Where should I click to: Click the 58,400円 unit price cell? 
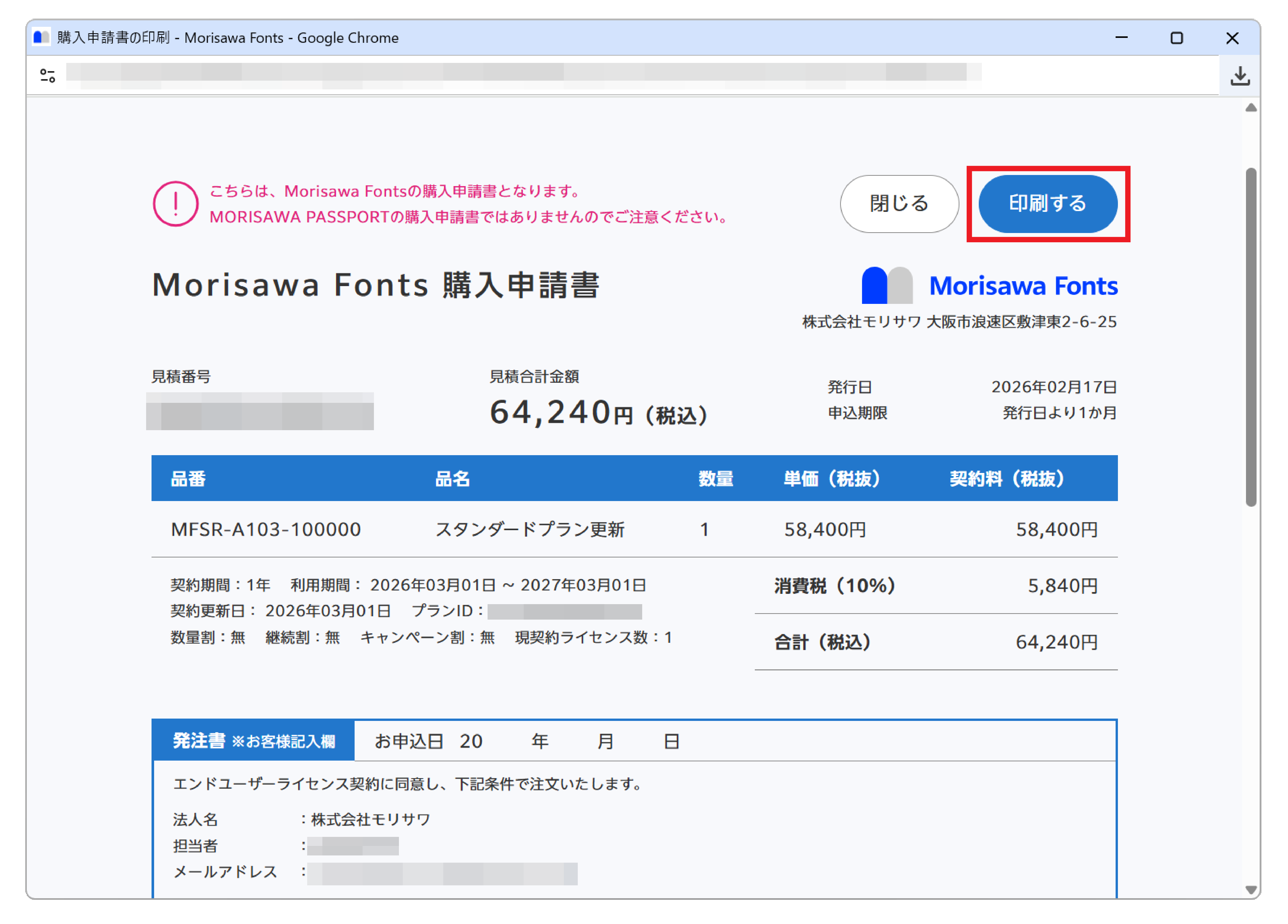click(825, 529)
